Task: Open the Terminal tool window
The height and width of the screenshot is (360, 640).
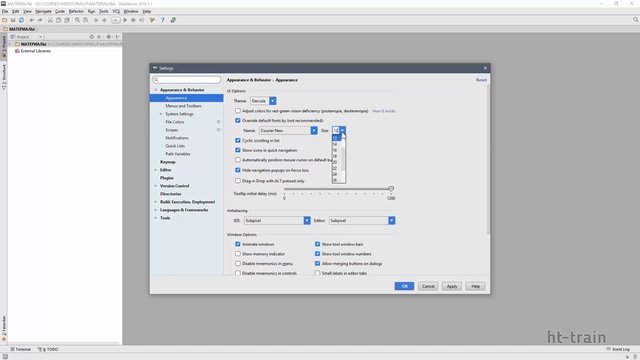Action: click(x=20, y=349)
